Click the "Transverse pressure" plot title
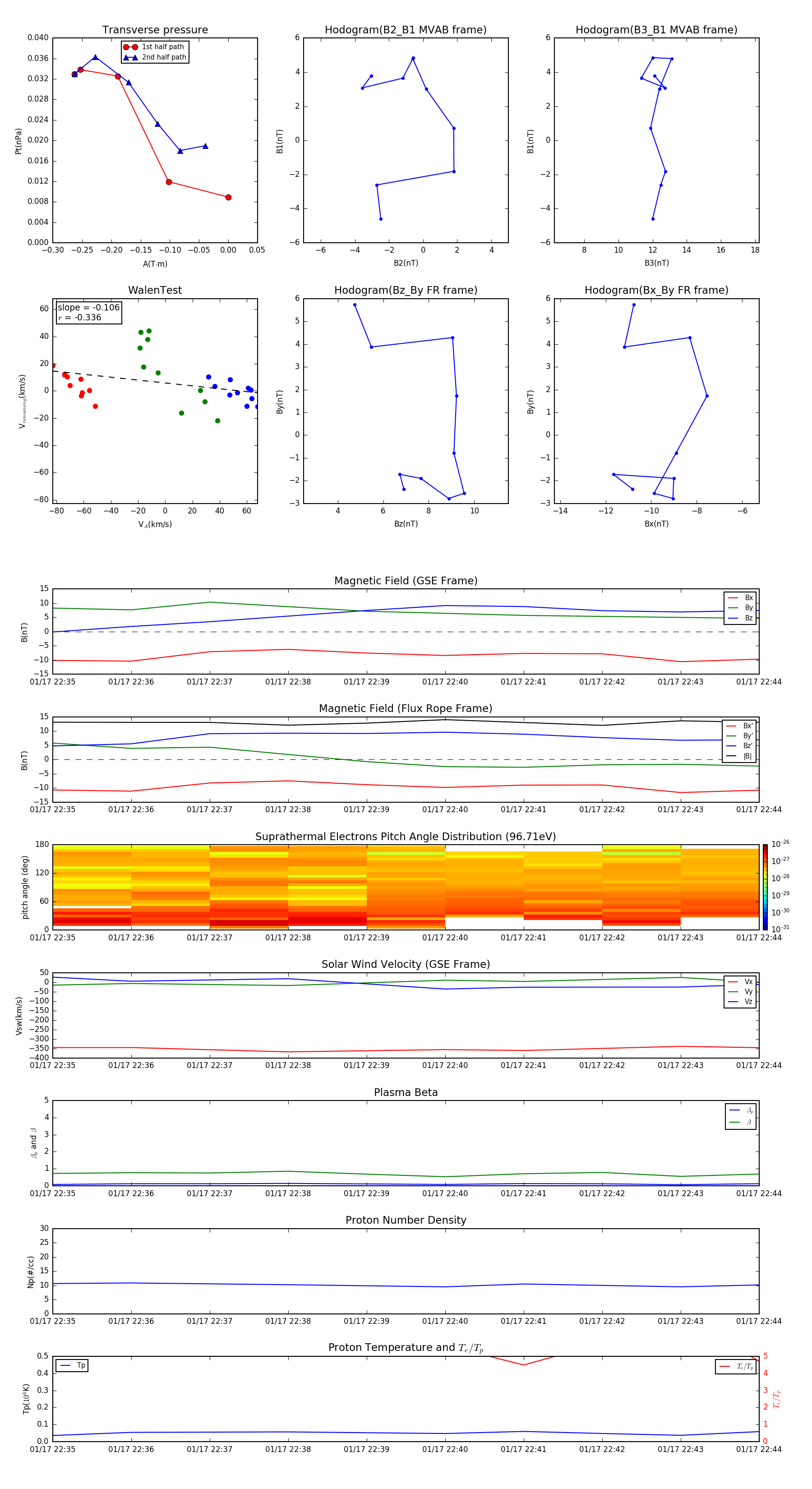This screenshot has width=812, height=1489. click(x=155, y=30)
